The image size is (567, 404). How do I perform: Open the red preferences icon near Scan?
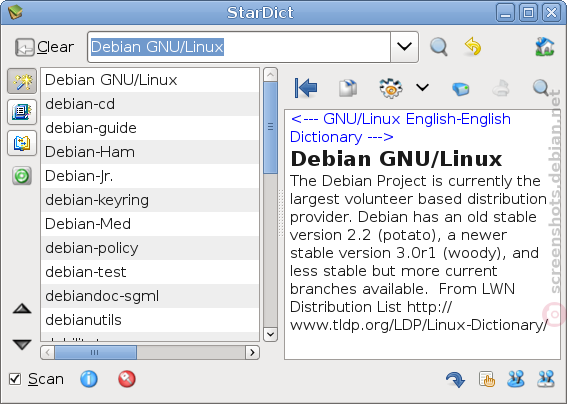click(127, 379)
